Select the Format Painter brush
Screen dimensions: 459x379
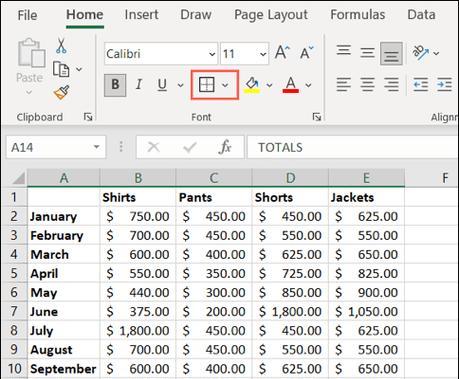coord(62,92)
